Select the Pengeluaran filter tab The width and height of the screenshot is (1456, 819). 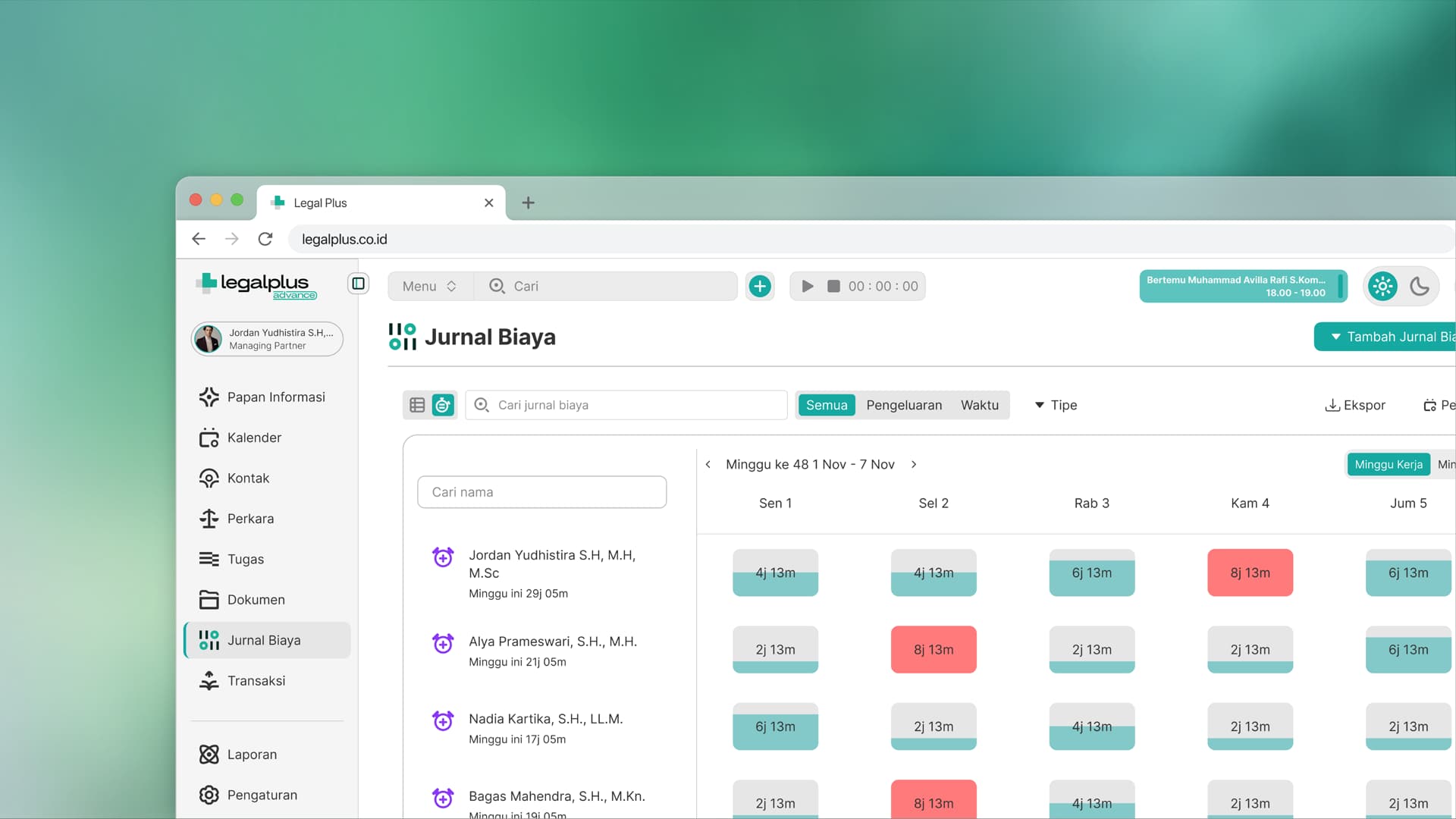click(x=904, y=405)
